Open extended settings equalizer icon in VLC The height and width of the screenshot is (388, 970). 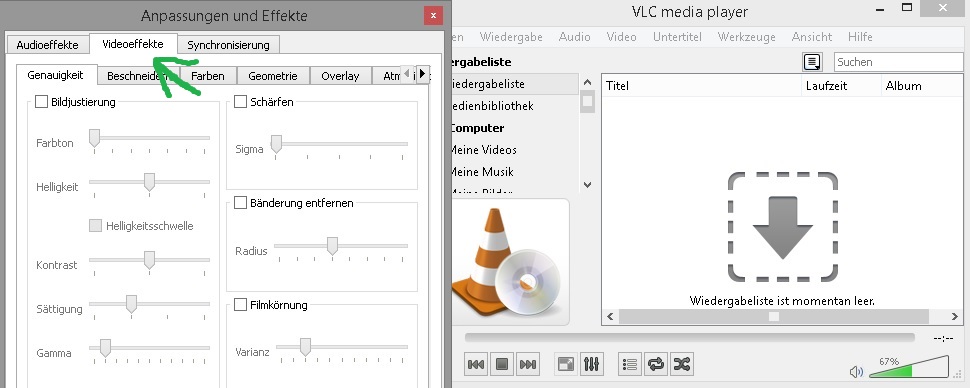point(592,364)
